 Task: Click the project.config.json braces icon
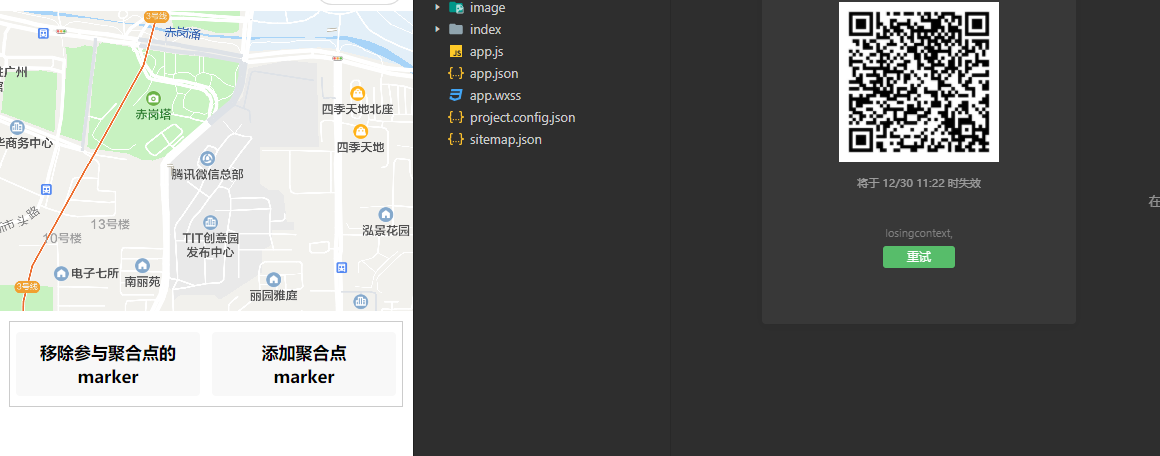[x=456, y=118]
